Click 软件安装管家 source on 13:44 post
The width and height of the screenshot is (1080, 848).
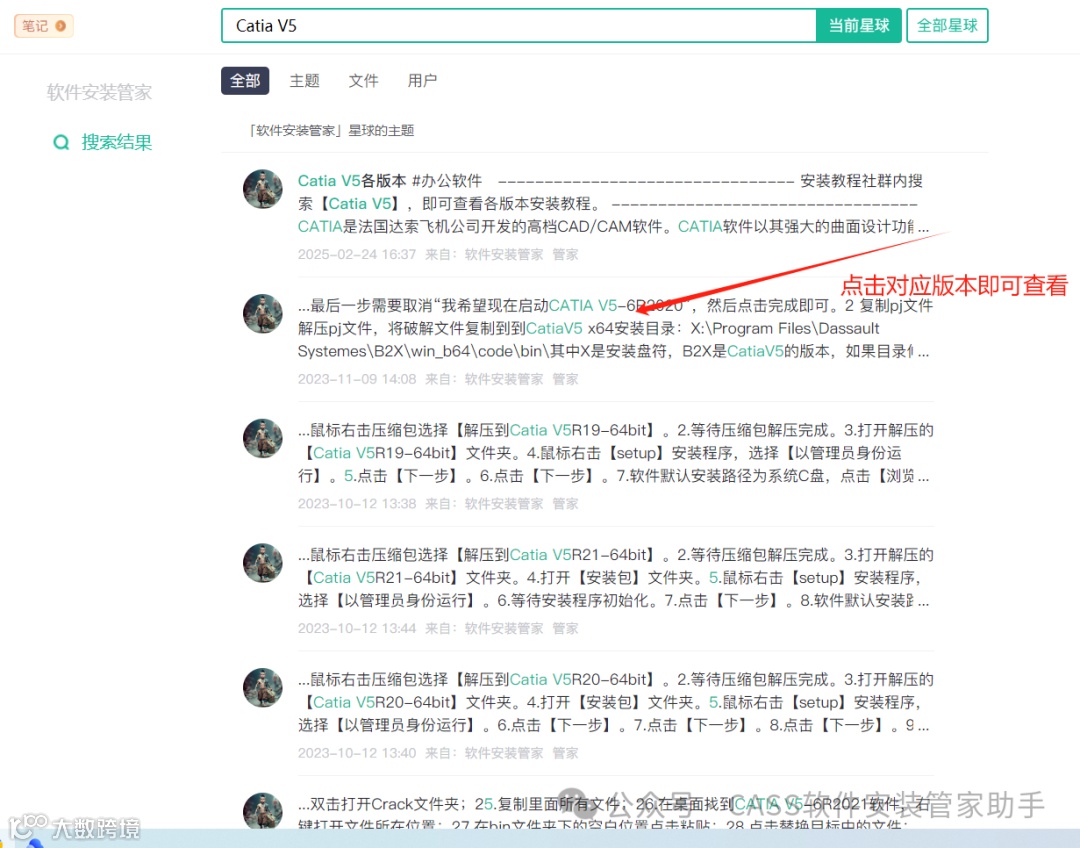[x=503, y=629]
